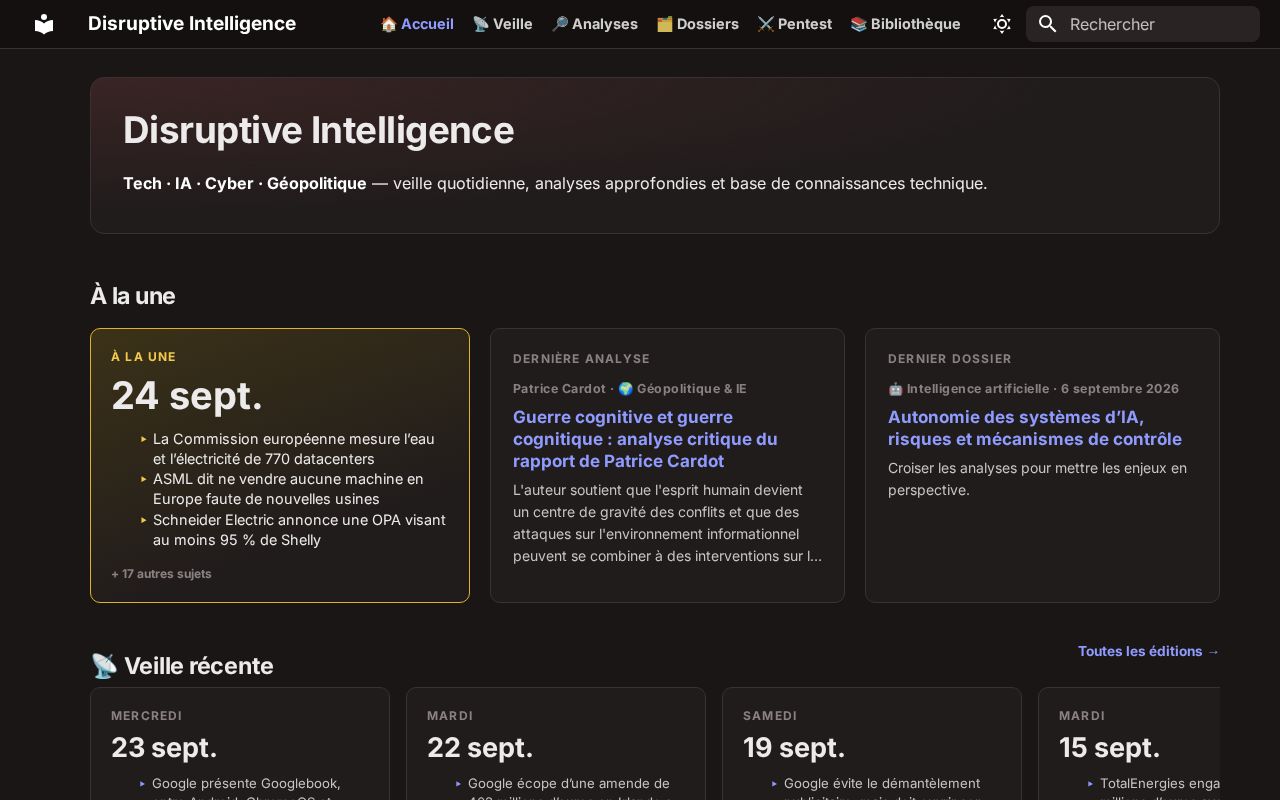The width and height of the screenshot is (1280, 800).
Task: Click the Commission européenne datacenters headline
Action: point(294,449)
